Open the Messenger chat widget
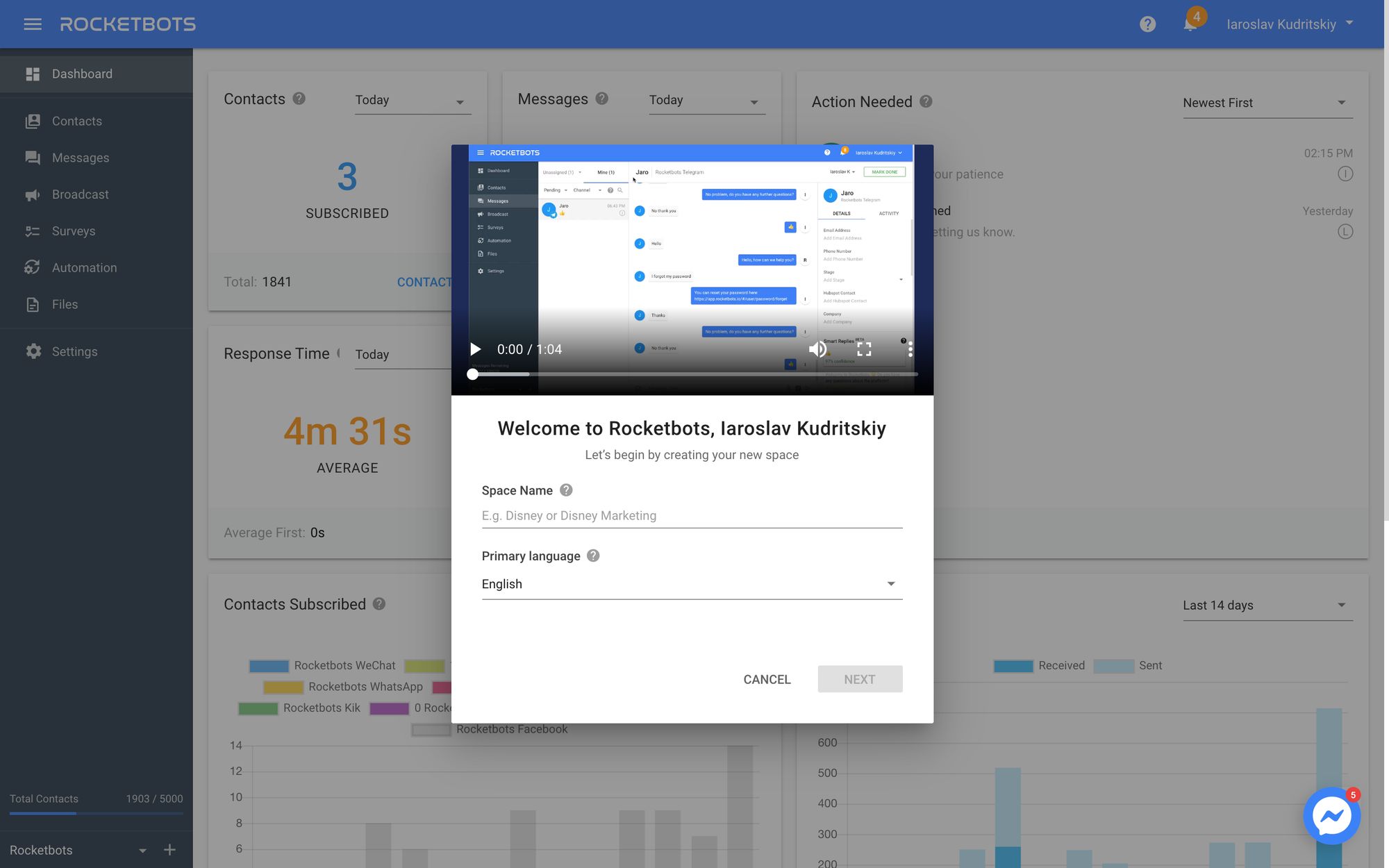The width and height of the screenshot is (1389, 868). [x=1331, y=815]
